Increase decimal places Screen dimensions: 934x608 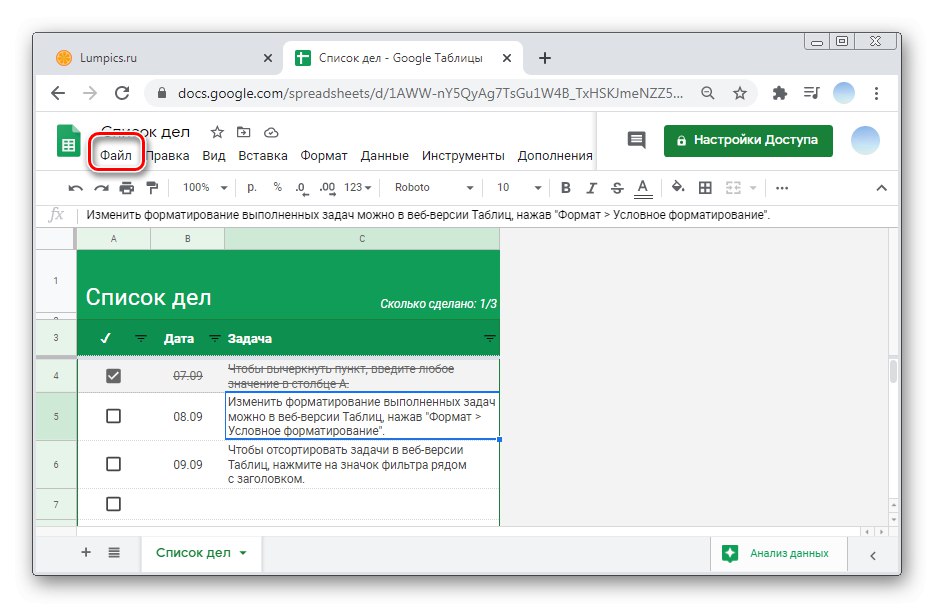(x=327, y=188)
